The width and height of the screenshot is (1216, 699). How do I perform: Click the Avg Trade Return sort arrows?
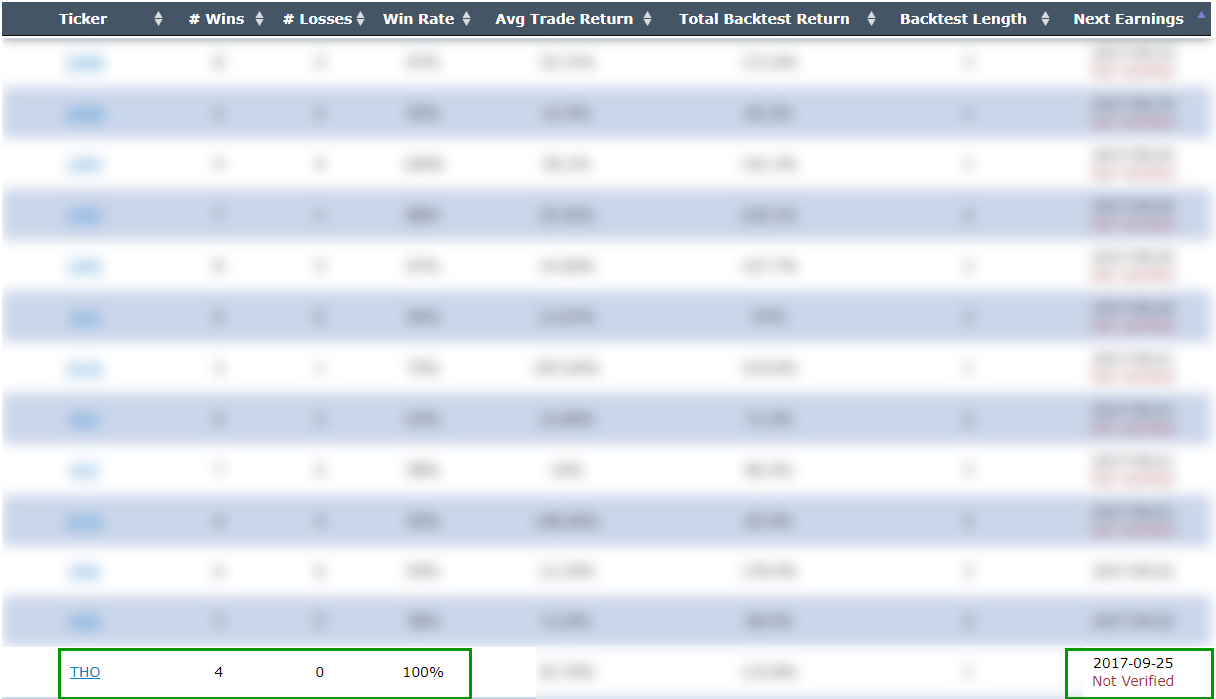[647, 19]
